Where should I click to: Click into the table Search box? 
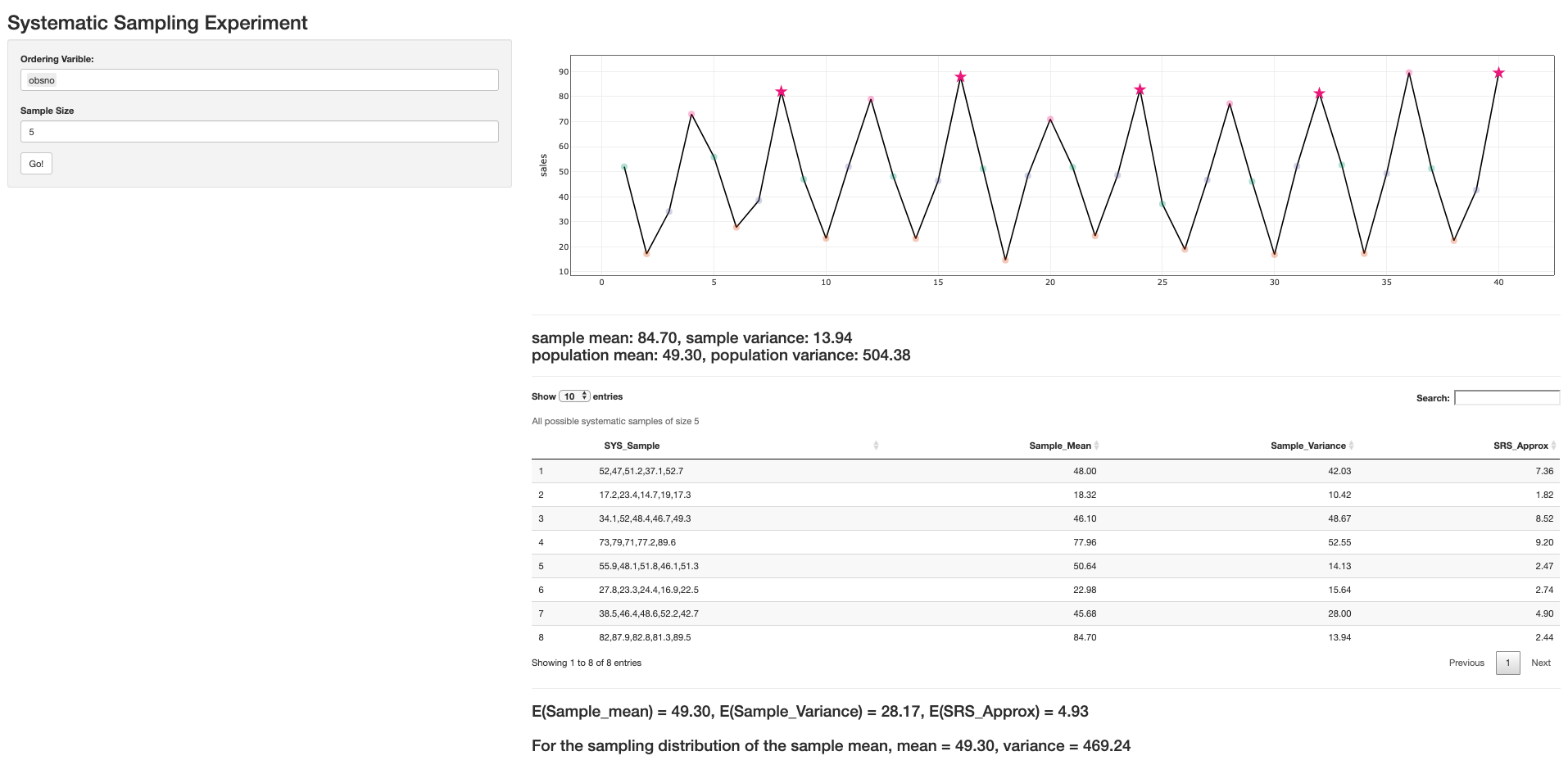point(1507,398)
